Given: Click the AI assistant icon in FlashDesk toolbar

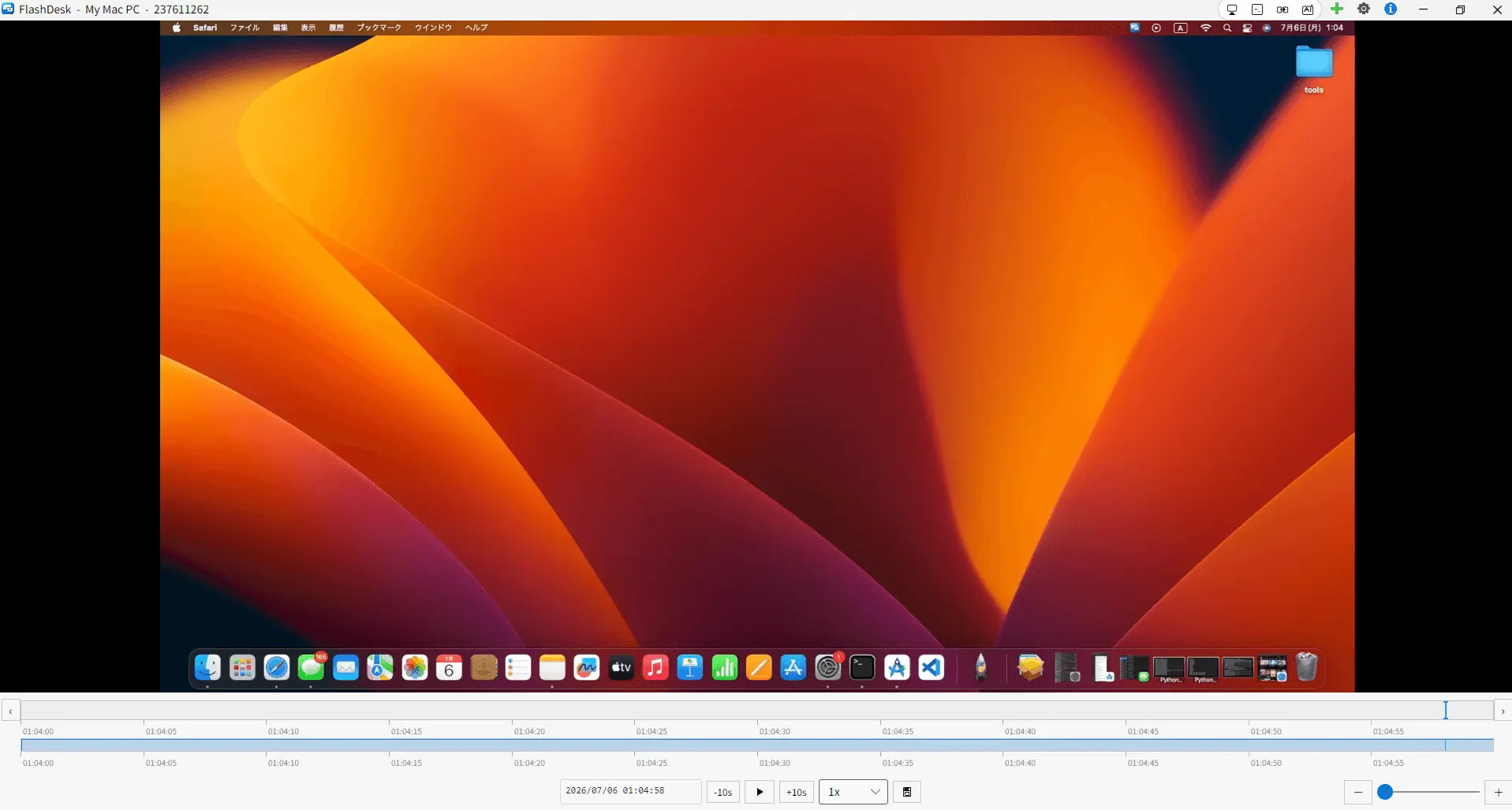Looking at the screenshot, I should 1308,9.
